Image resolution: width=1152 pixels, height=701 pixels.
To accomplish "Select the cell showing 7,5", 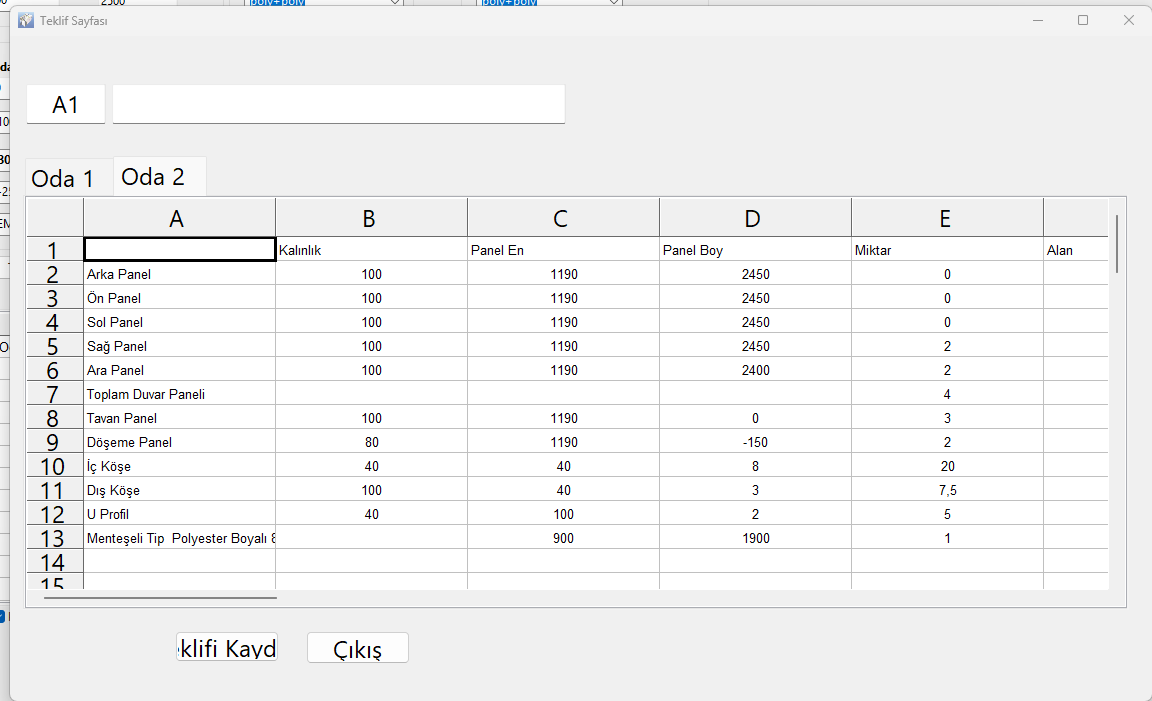I will pos(947,490).
